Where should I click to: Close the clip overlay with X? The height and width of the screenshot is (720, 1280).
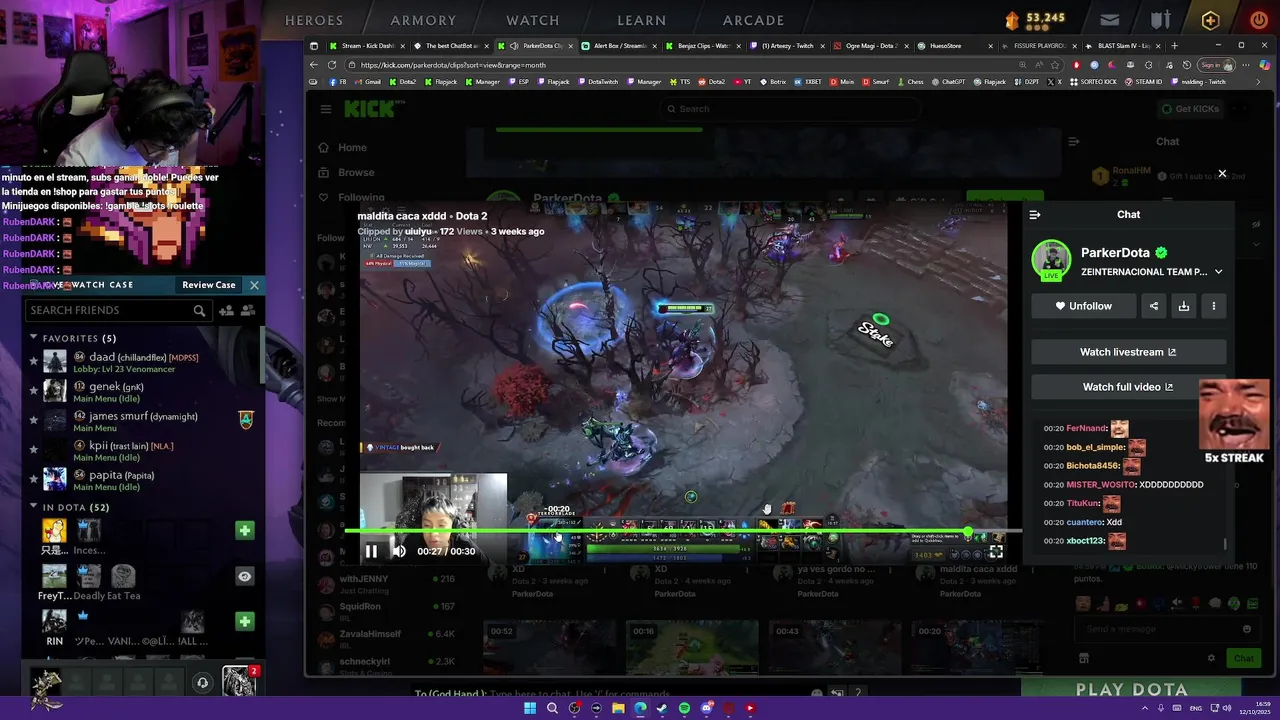click(1222, 174)
